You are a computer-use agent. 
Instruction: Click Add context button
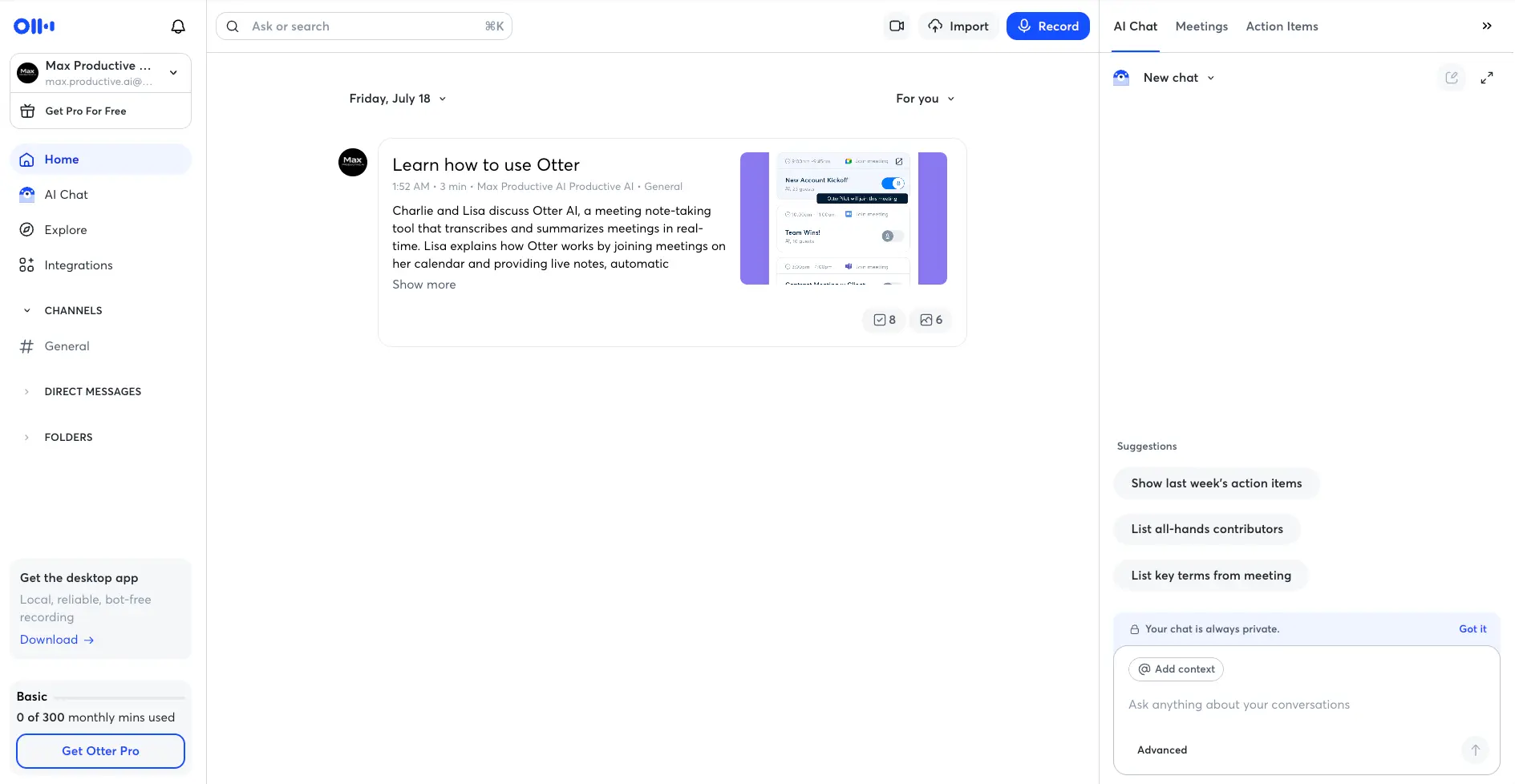click(1176, 669)
